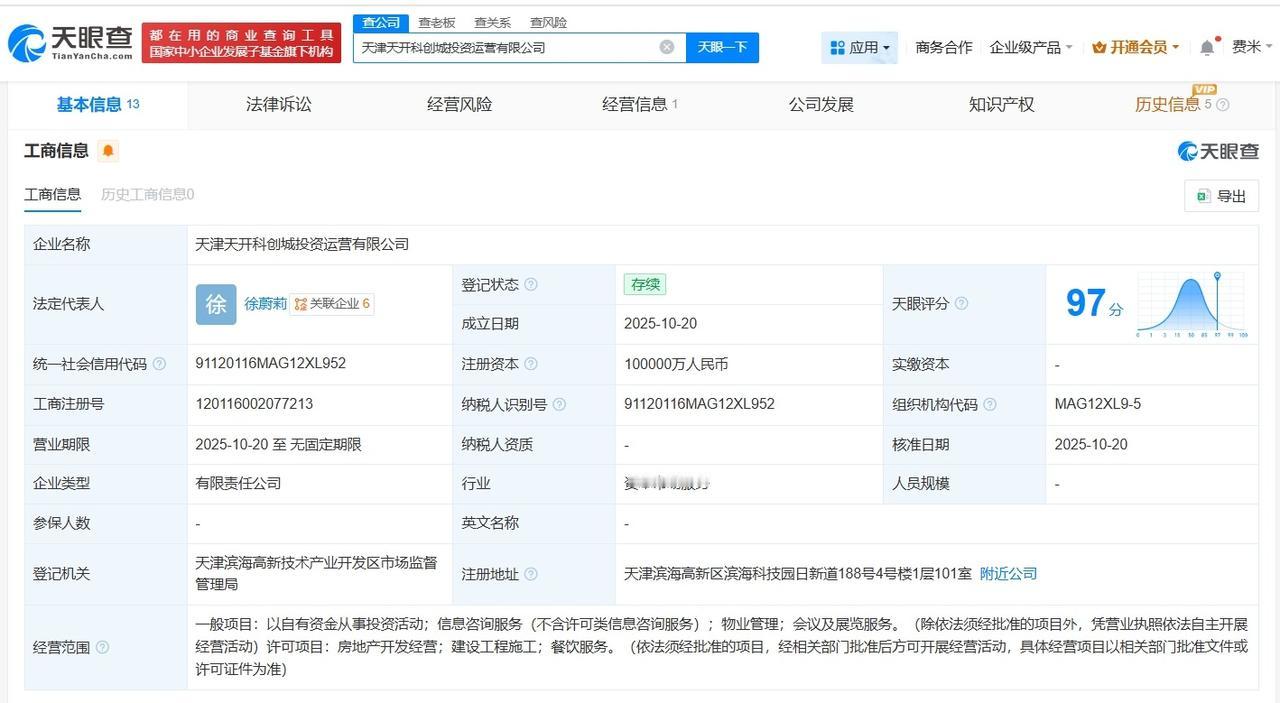This screenshot has width=1280, height=703.
Task: Click help icon next to 统一社会信用代码
Action: pyautogui.click(x=159, y=364)
